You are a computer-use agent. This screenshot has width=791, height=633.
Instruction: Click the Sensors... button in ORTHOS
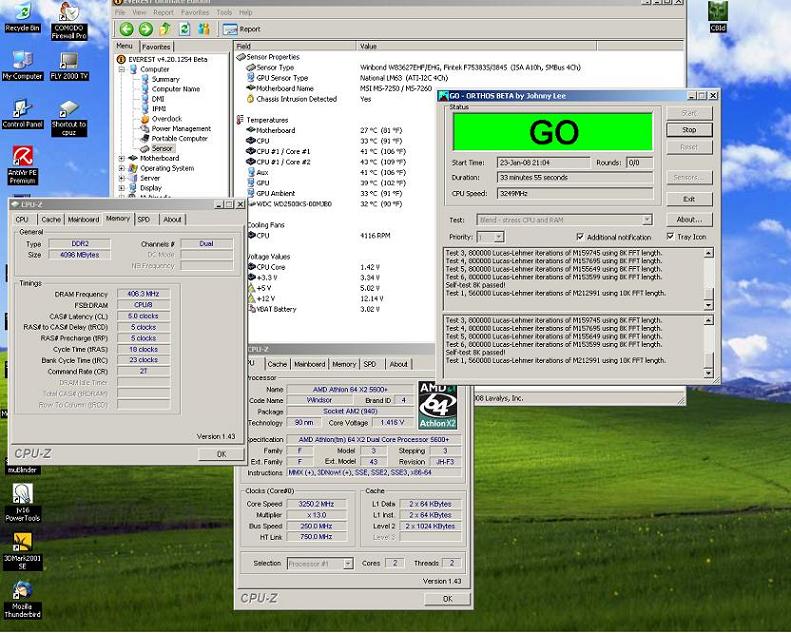coord(689,178)
